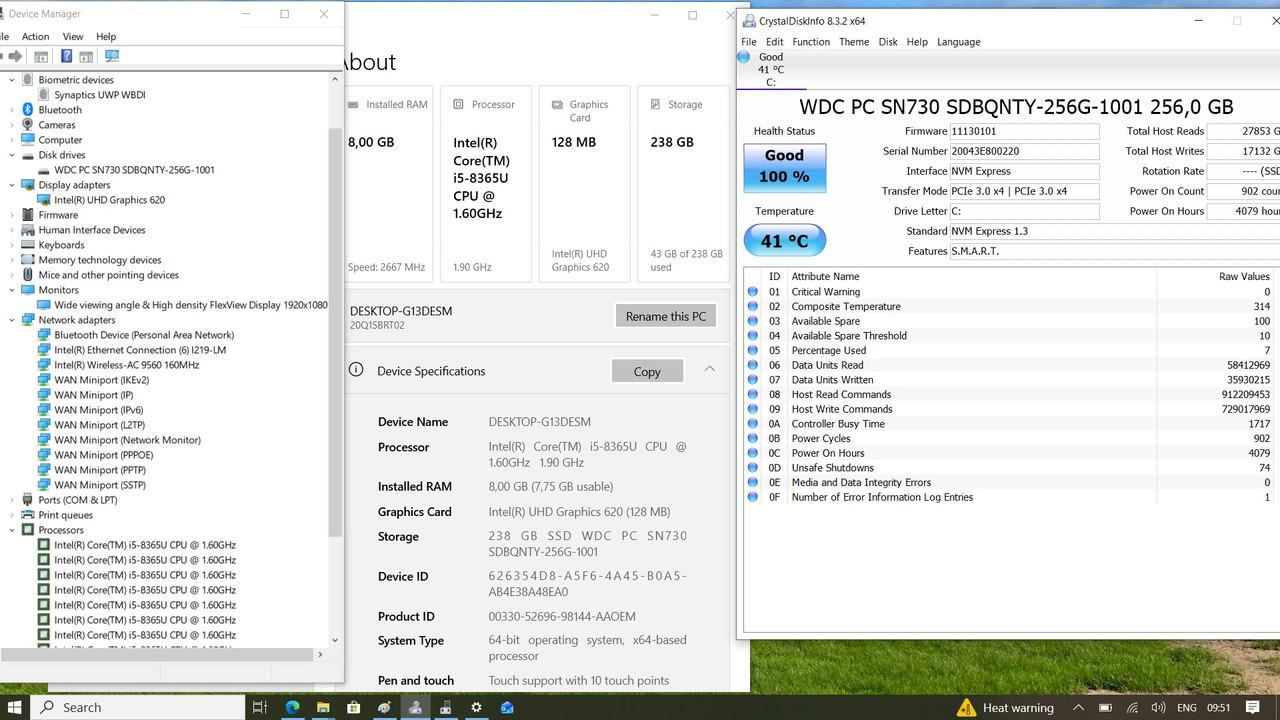The height and width of the screenshot is (720, 1280).
Task: Select the WDC PC SN730 disk drive
Action: pyautogui.click(x=134, y=170)
